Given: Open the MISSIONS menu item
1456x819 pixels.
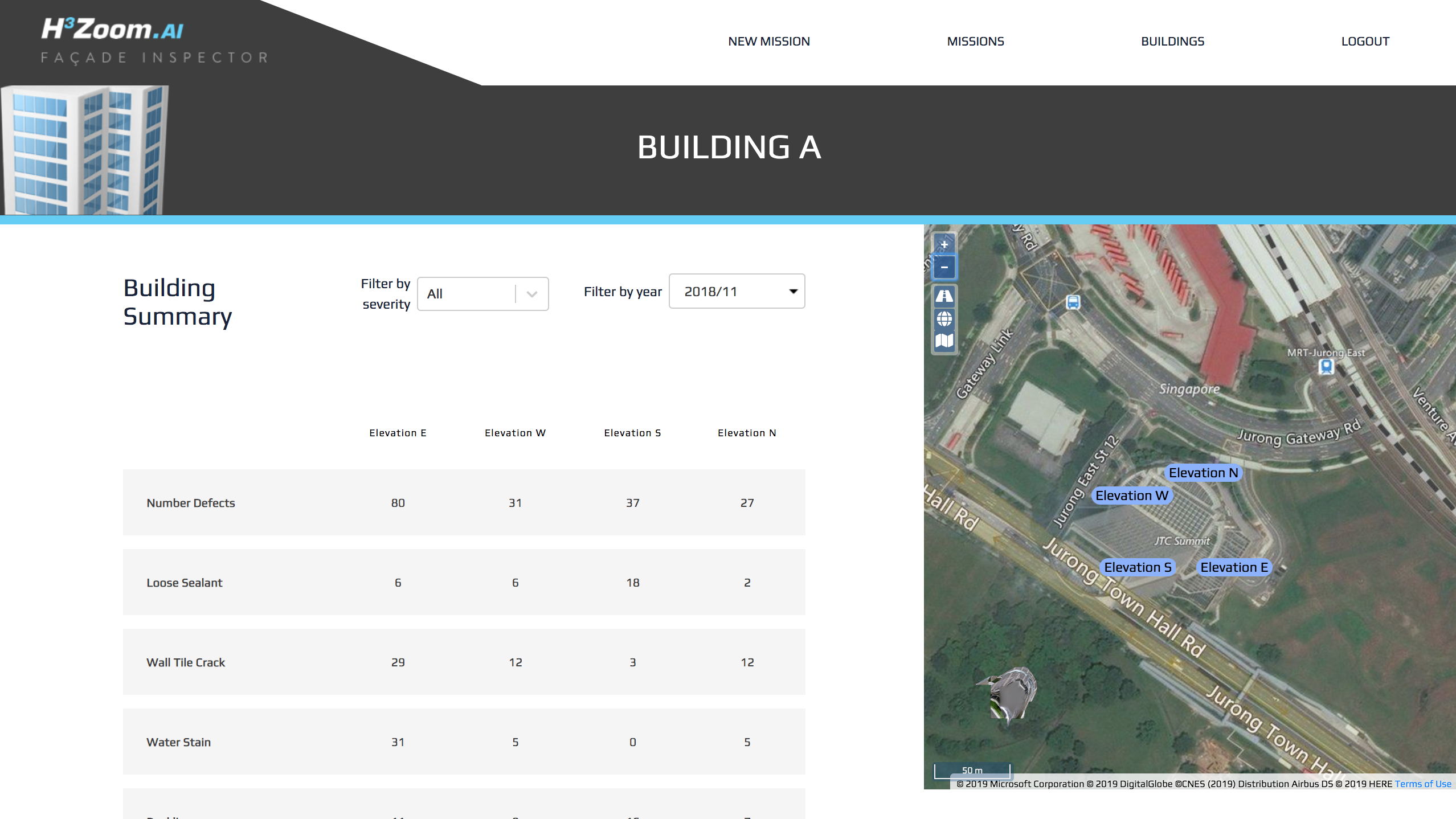Looking at the screenshot, I should [975, 41].
